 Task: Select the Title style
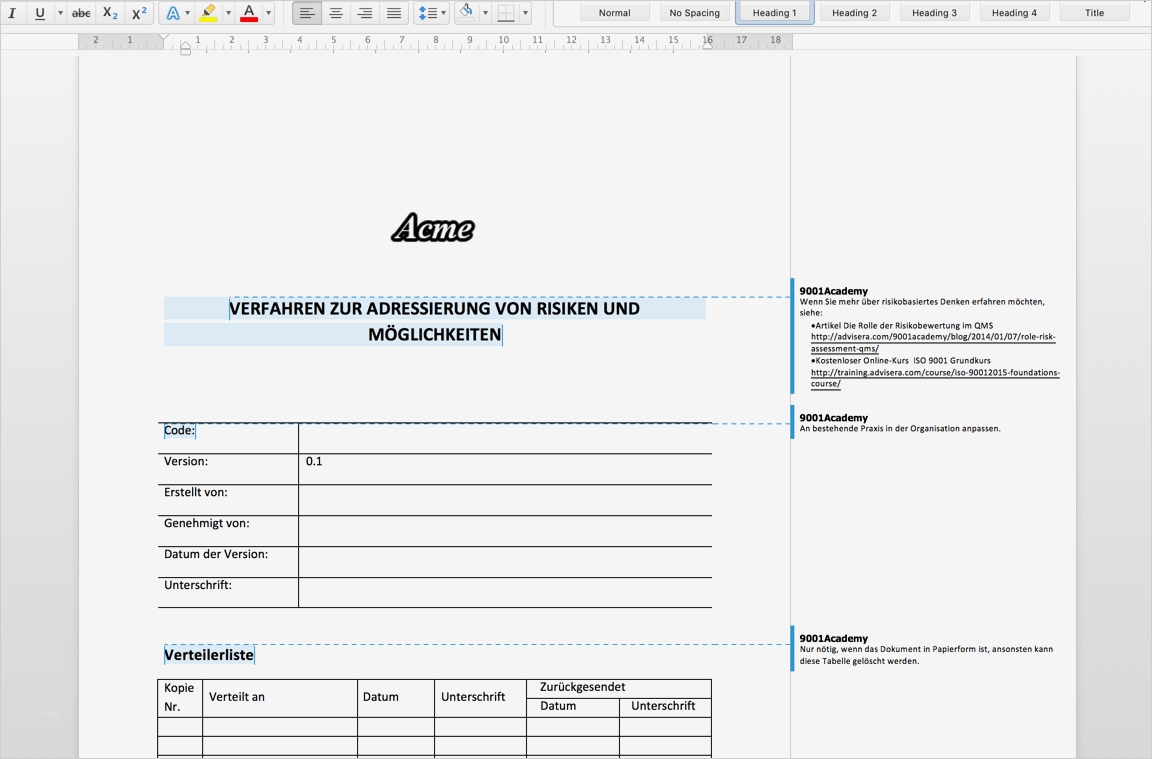1094,11
